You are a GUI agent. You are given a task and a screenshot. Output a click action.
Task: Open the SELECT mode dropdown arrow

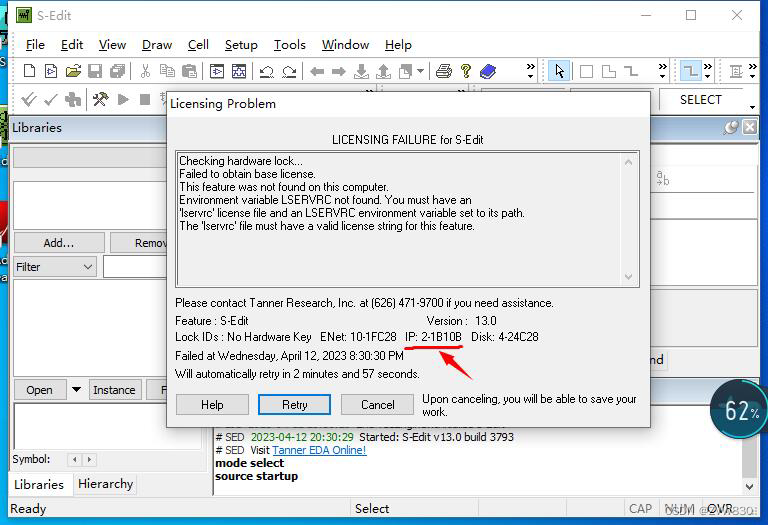coord(752,107)
